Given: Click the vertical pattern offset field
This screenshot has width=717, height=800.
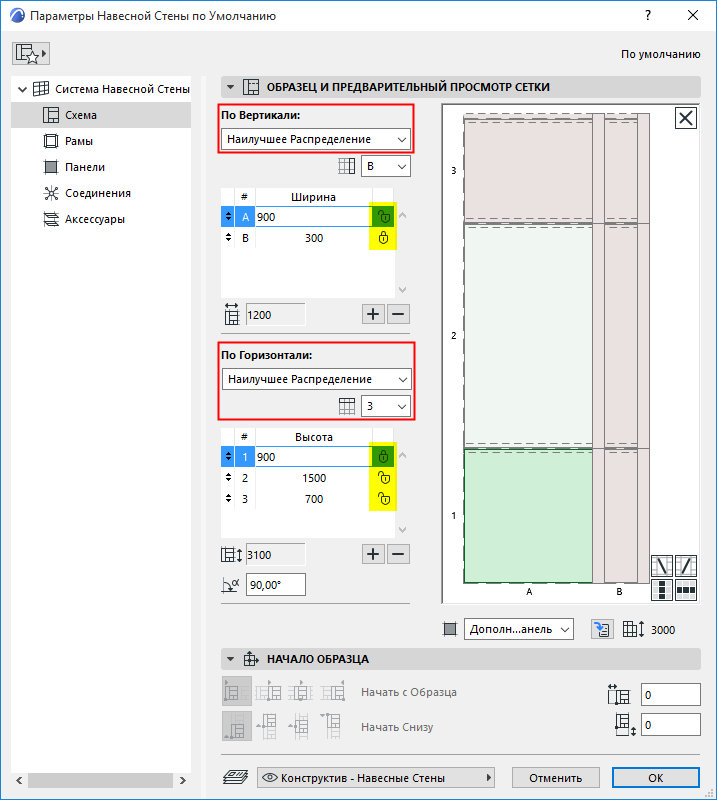Looking at the screenshot, I should click(671, 725).
